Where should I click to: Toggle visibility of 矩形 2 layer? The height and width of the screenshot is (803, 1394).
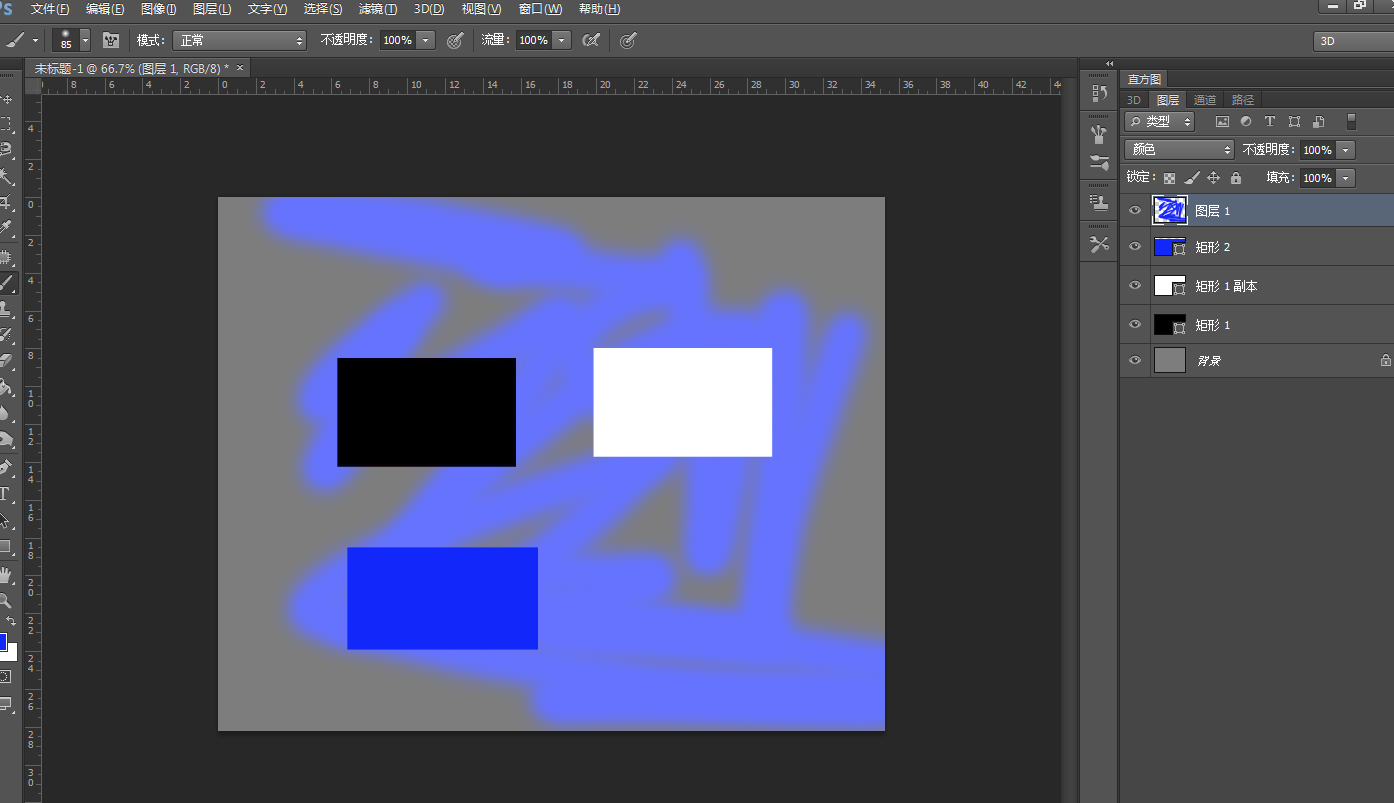[1134, 246]
